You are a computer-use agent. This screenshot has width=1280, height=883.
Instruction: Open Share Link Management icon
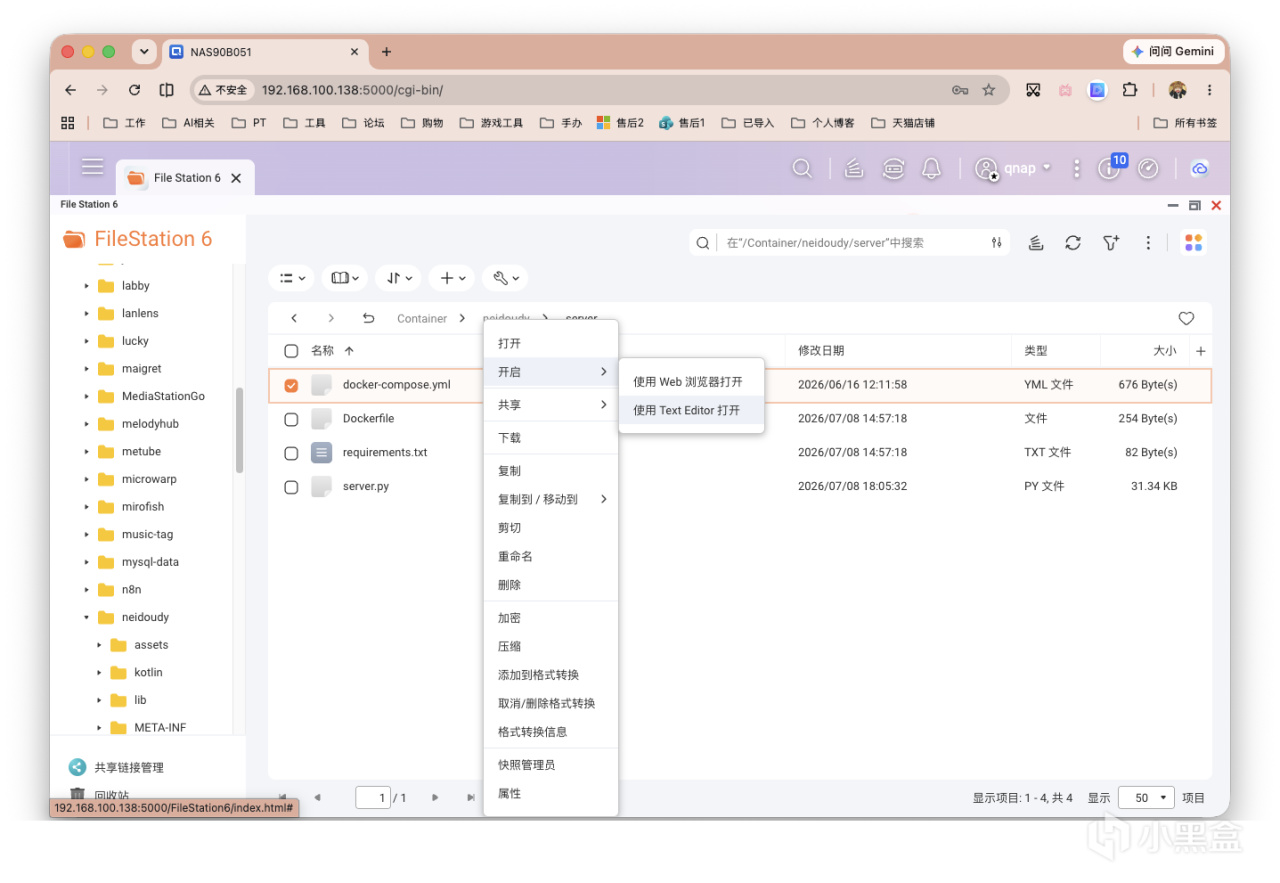pyautogui.click(x=77, y=767)
